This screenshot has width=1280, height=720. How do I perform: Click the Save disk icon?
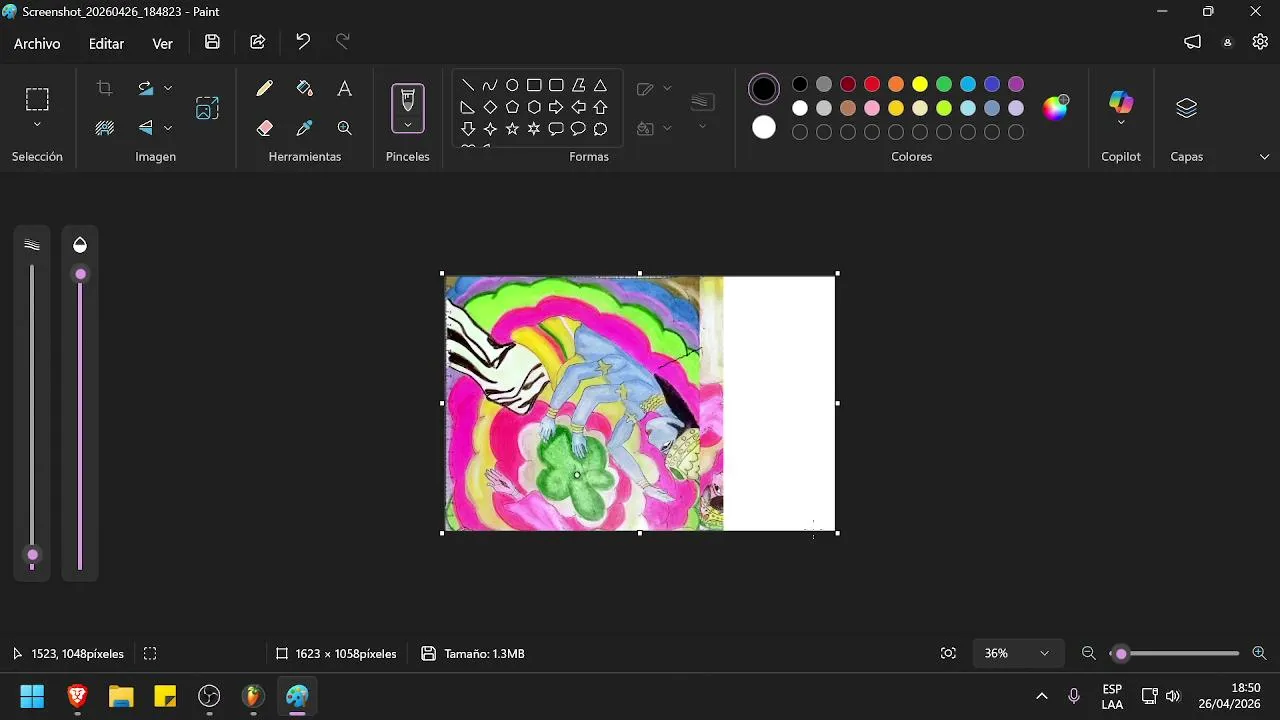(212, 42)
